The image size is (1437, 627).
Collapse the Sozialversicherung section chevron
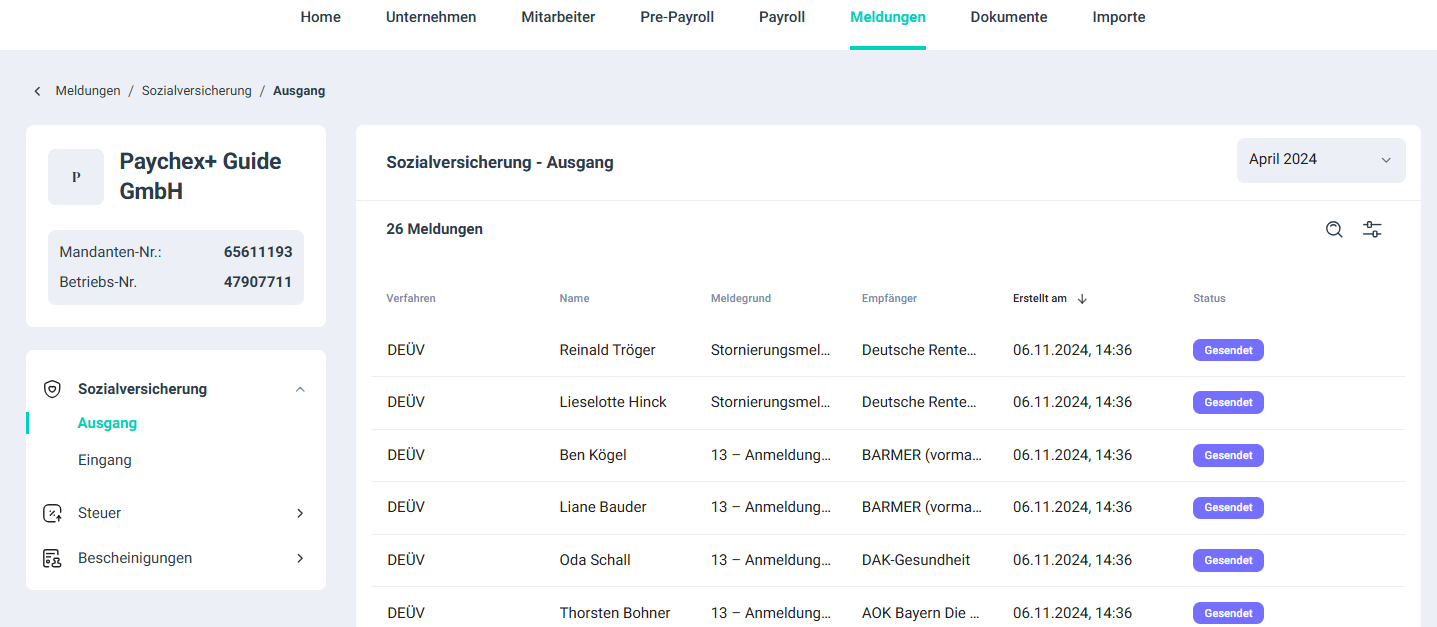click(x=300, y=389)
